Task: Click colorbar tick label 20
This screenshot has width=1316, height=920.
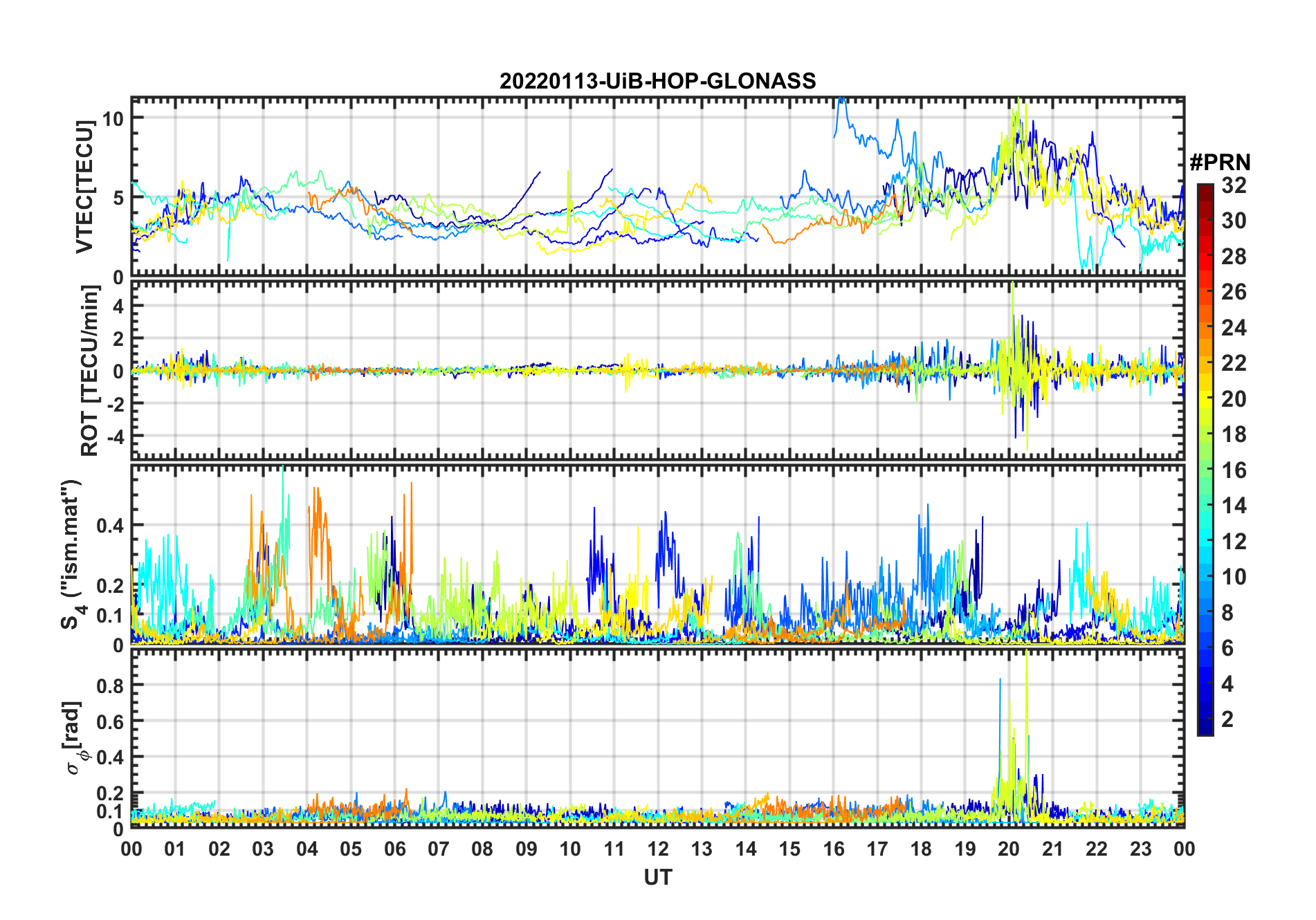Action: (x=1234, y=398)
